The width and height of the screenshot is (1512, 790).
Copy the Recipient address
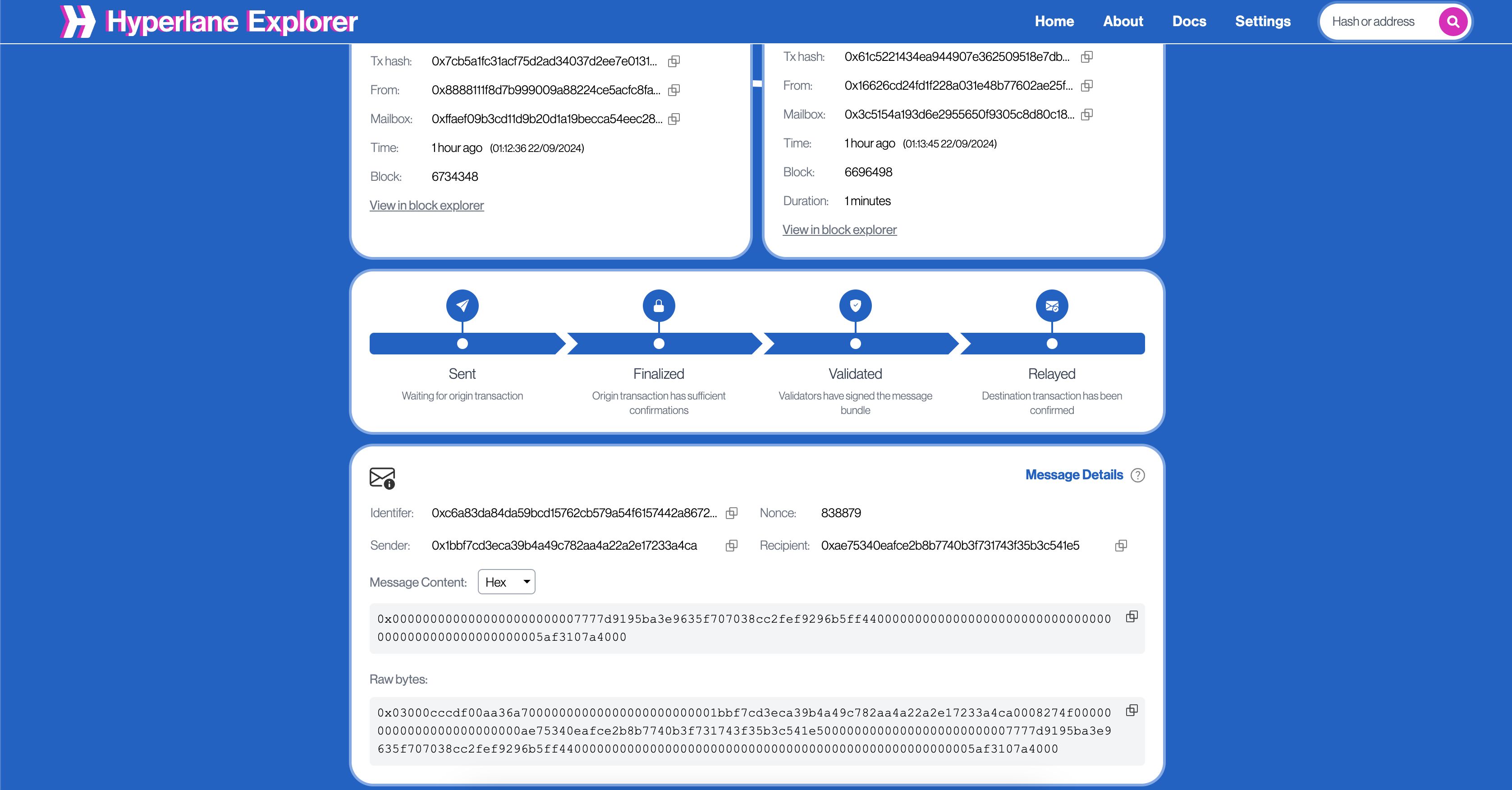point(1121,545)
